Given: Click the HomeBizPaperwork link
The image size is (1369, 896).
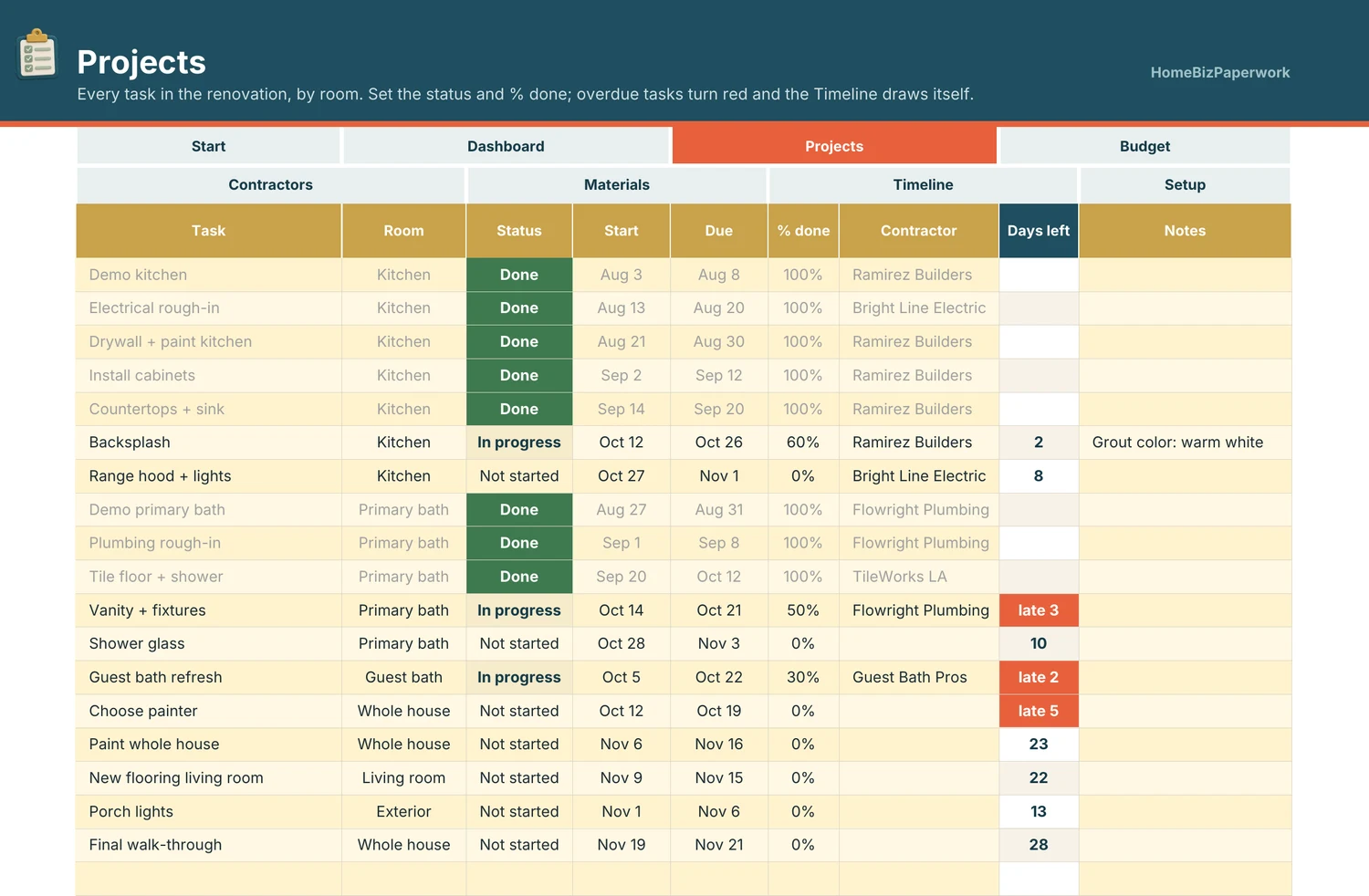Looking at the screenshot, I should click(1220, 72).
